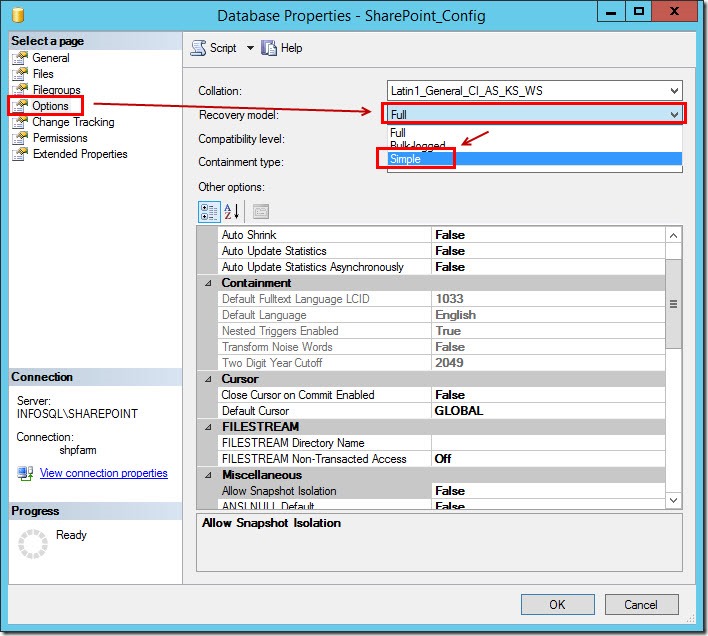Close the Database Properties window

tap(674, 11)
